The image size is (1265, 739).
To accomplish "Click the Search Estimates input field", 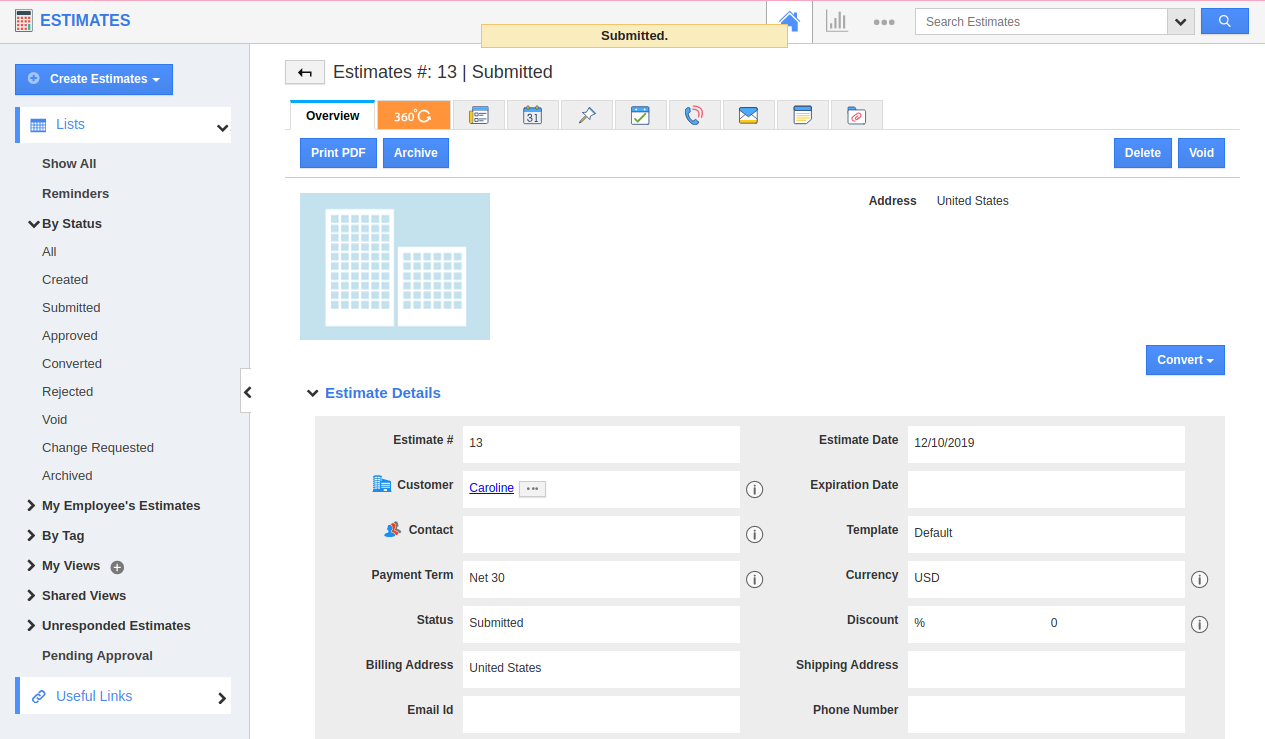I will coord(1040,22).
